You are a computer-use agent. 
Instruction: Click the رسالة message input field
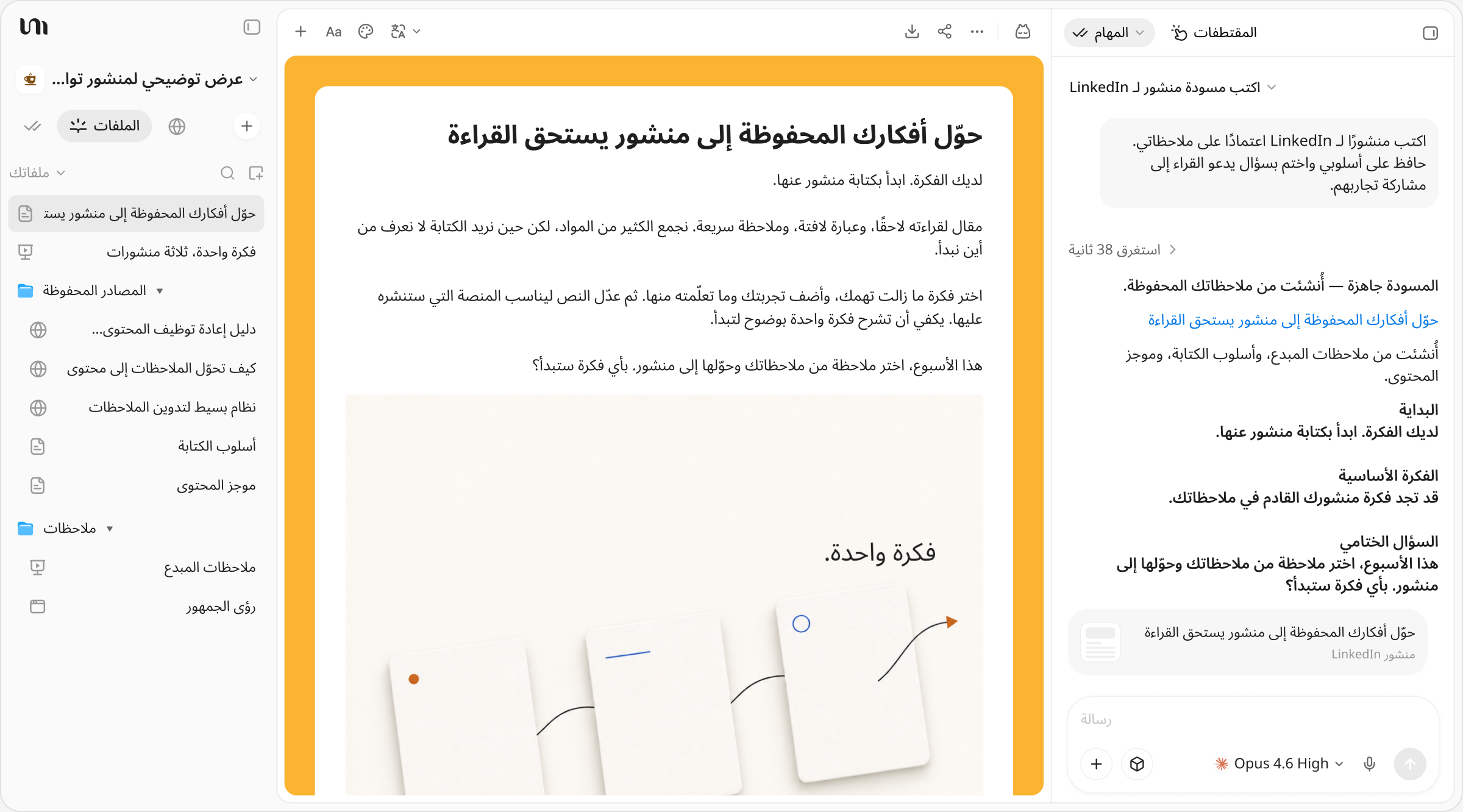(1253, 720)
